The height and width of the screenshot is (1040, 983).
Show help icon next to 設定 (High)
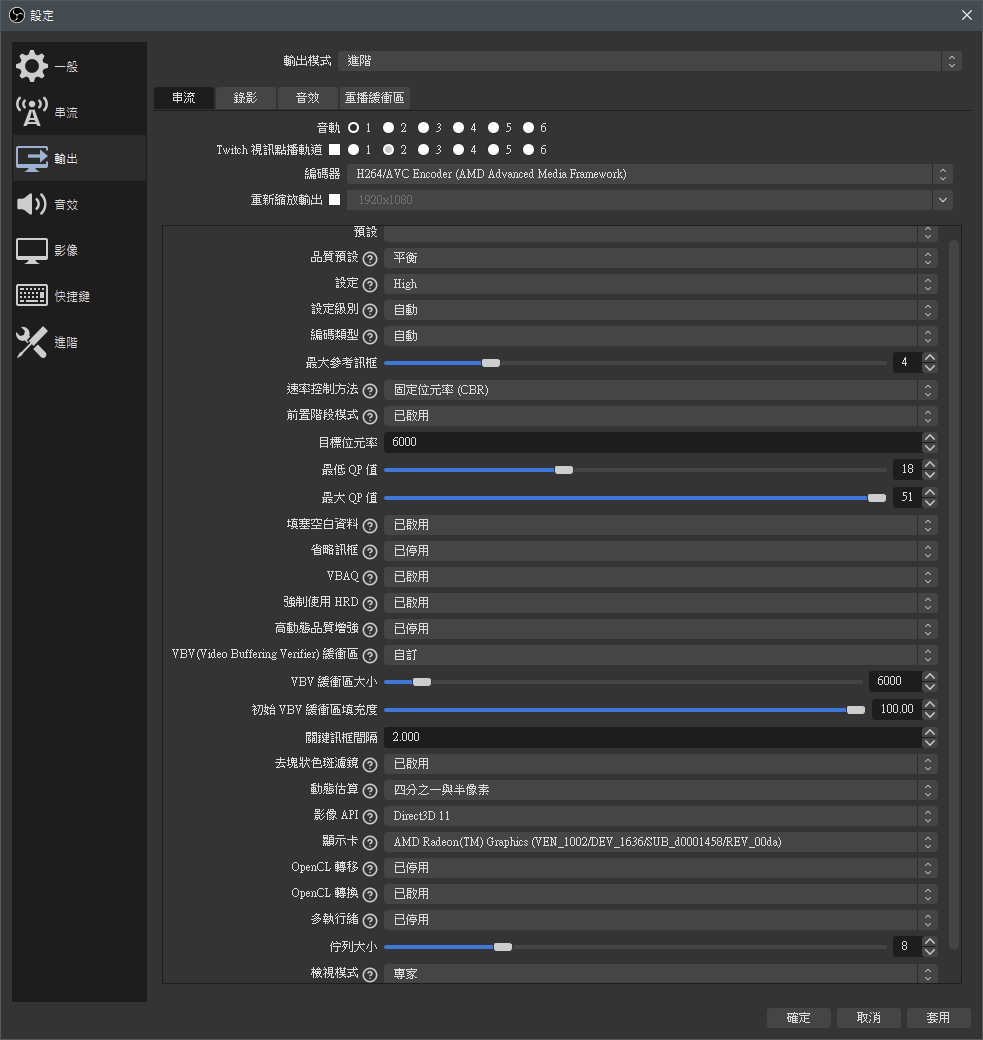[370, 285]
